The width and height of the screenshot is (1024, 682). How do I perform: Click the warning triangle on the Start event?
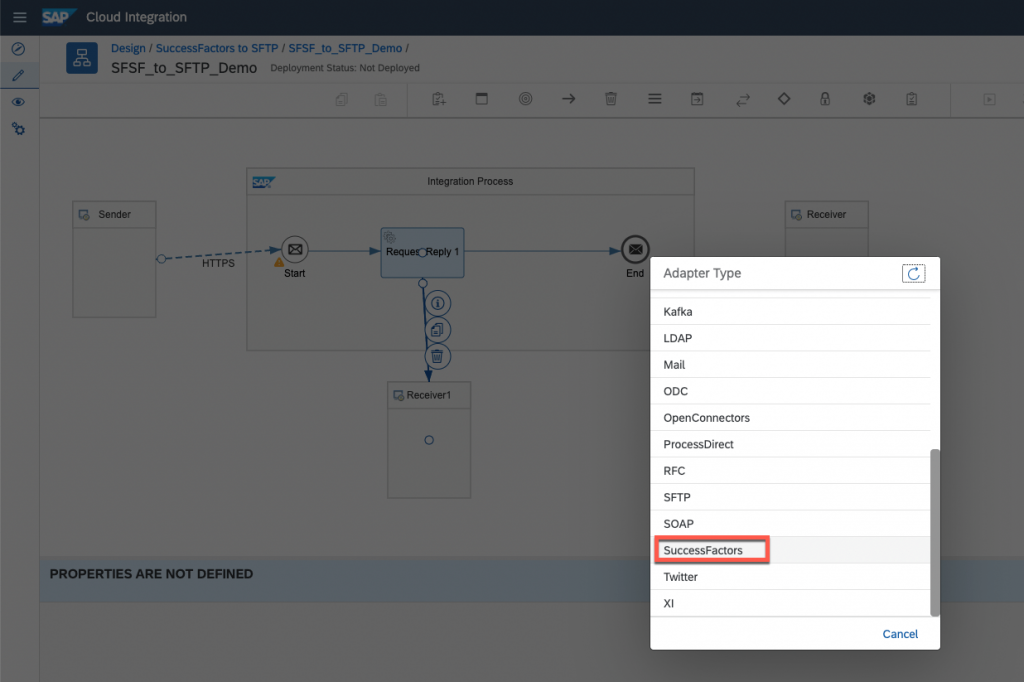(279, 263)
